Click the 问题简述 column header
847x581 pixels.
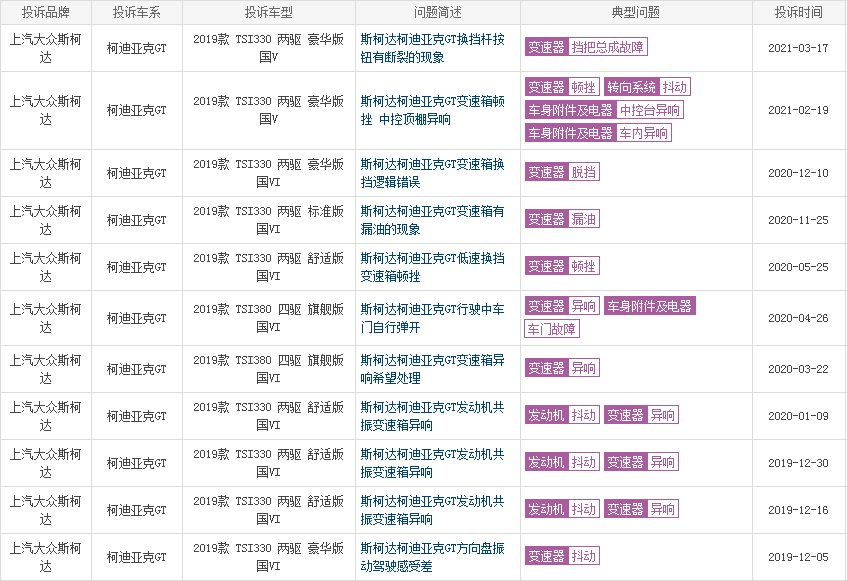coord(438,12)
